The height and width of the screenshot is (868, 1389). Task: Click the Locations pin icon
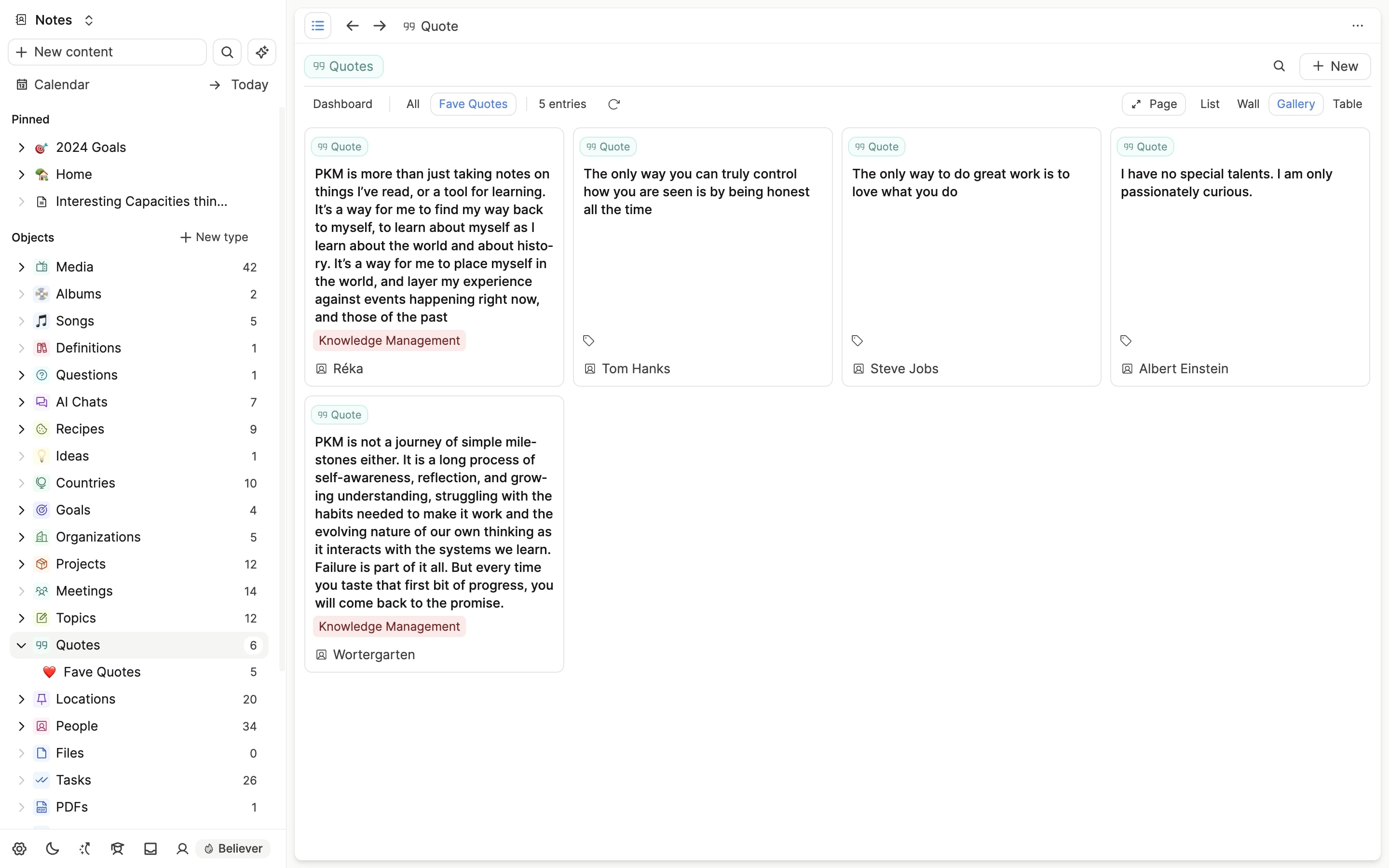42,699
